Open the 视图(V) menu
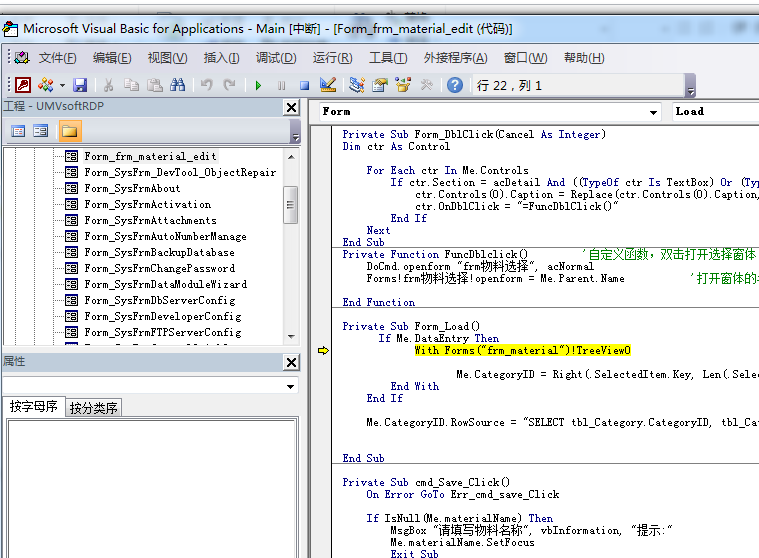 tap(167, 58)
